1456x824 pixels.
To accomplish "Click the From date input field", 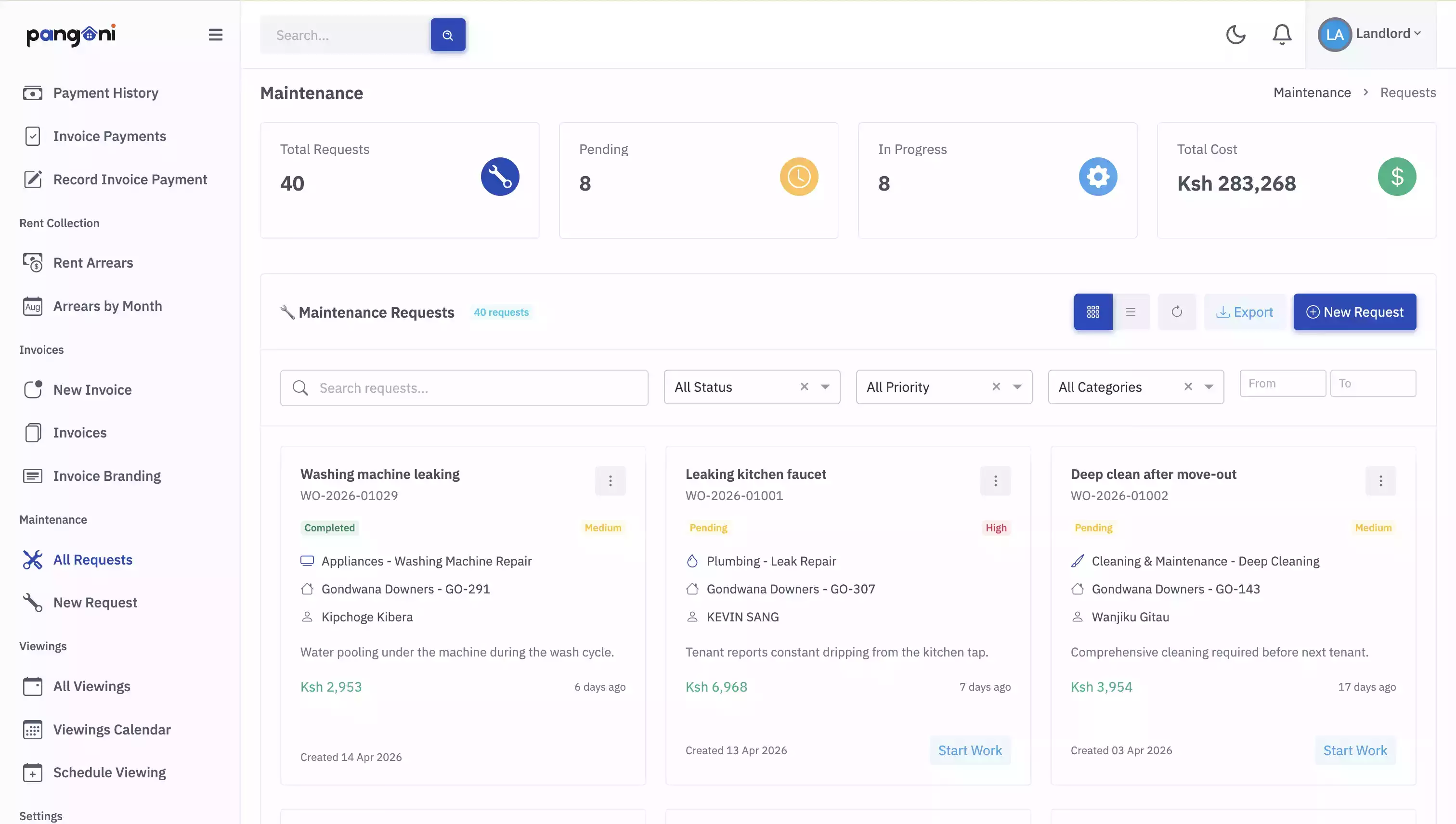I will click(1282, 384).
